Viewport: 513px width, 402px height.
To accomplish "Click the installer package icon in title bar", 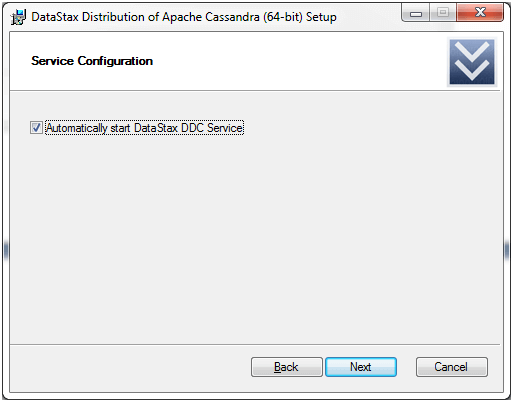I will 18,17.
